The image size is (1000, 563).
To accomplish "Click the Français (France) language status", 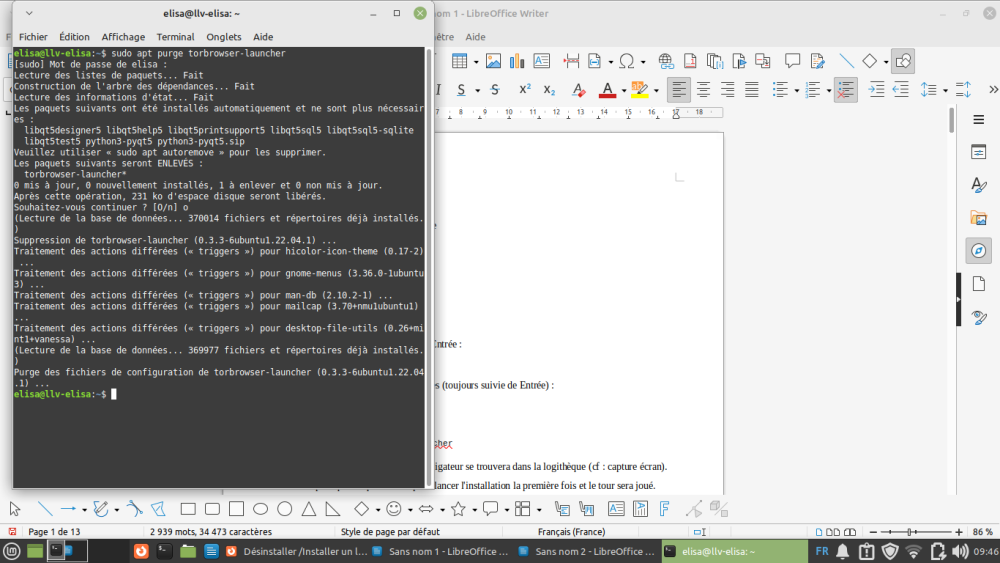I will pos(571,531).
